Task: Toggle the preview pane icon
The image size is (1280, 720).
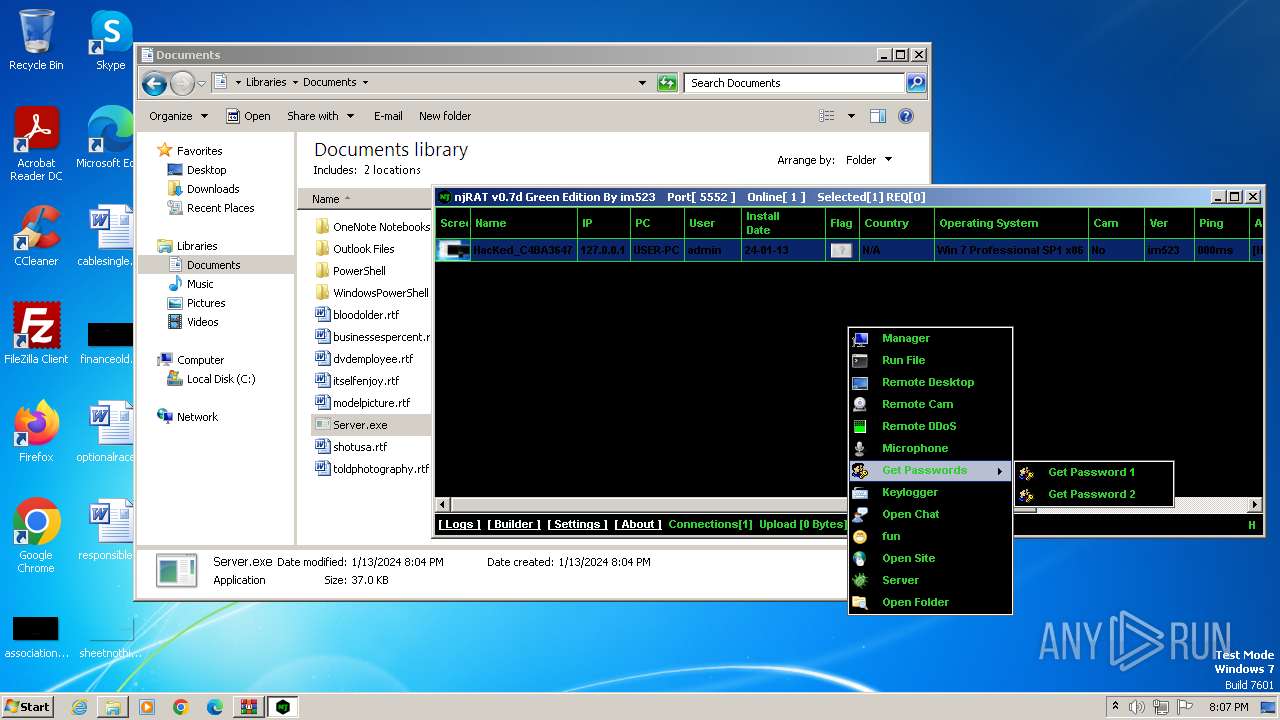Action: [x=878, y=116]
